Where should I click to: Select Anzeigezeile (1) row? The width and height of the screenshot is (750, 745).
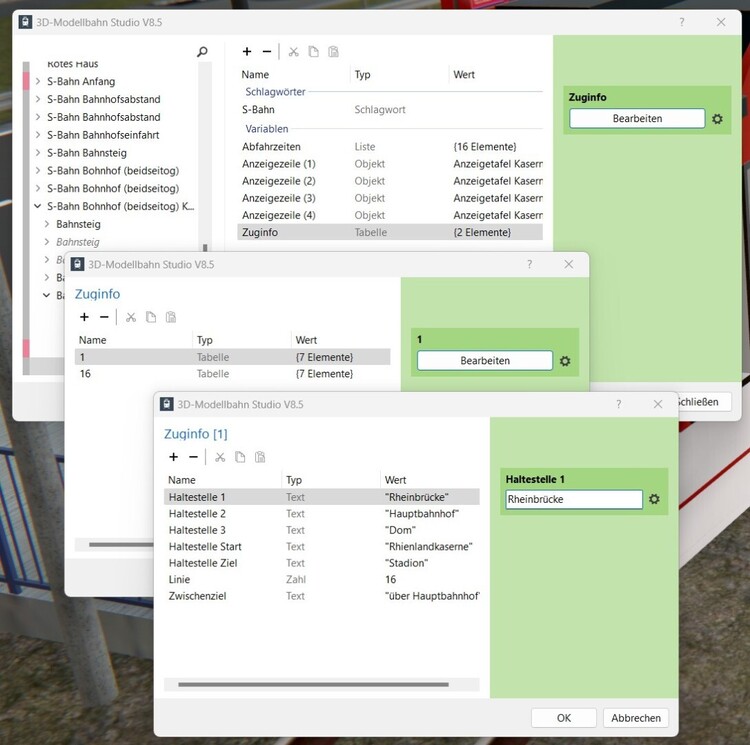tap(390, 164)
